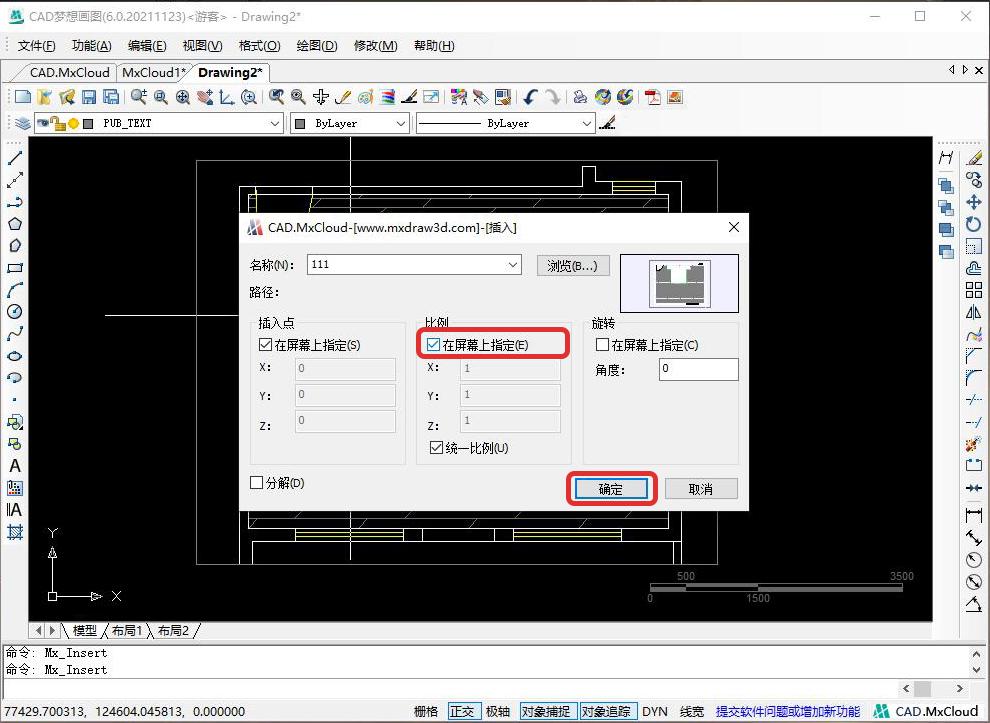Screen dimensions: 990x723
Task: Click the 浏览(B)... browse button
Action: [x=572, y=265]
